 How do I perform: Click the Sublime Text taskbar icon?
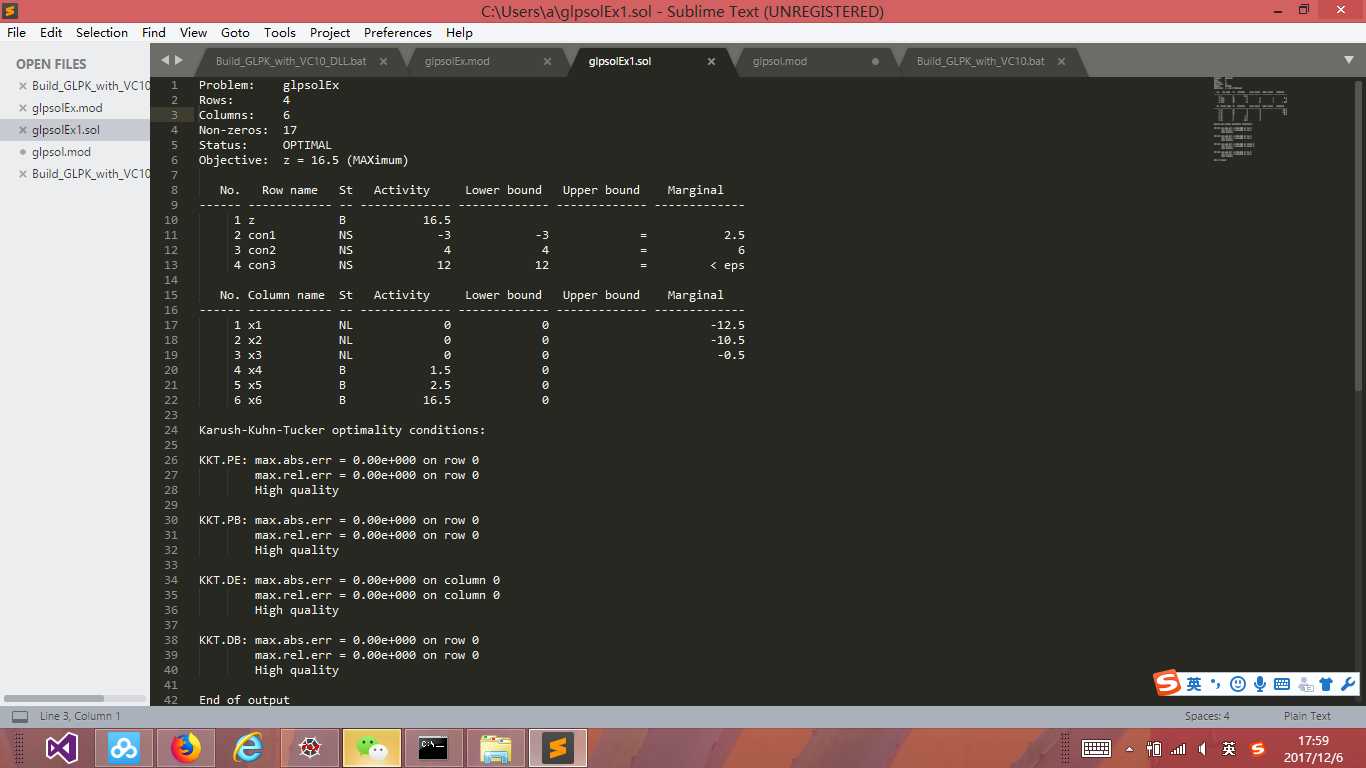click(x=558, y=748)
